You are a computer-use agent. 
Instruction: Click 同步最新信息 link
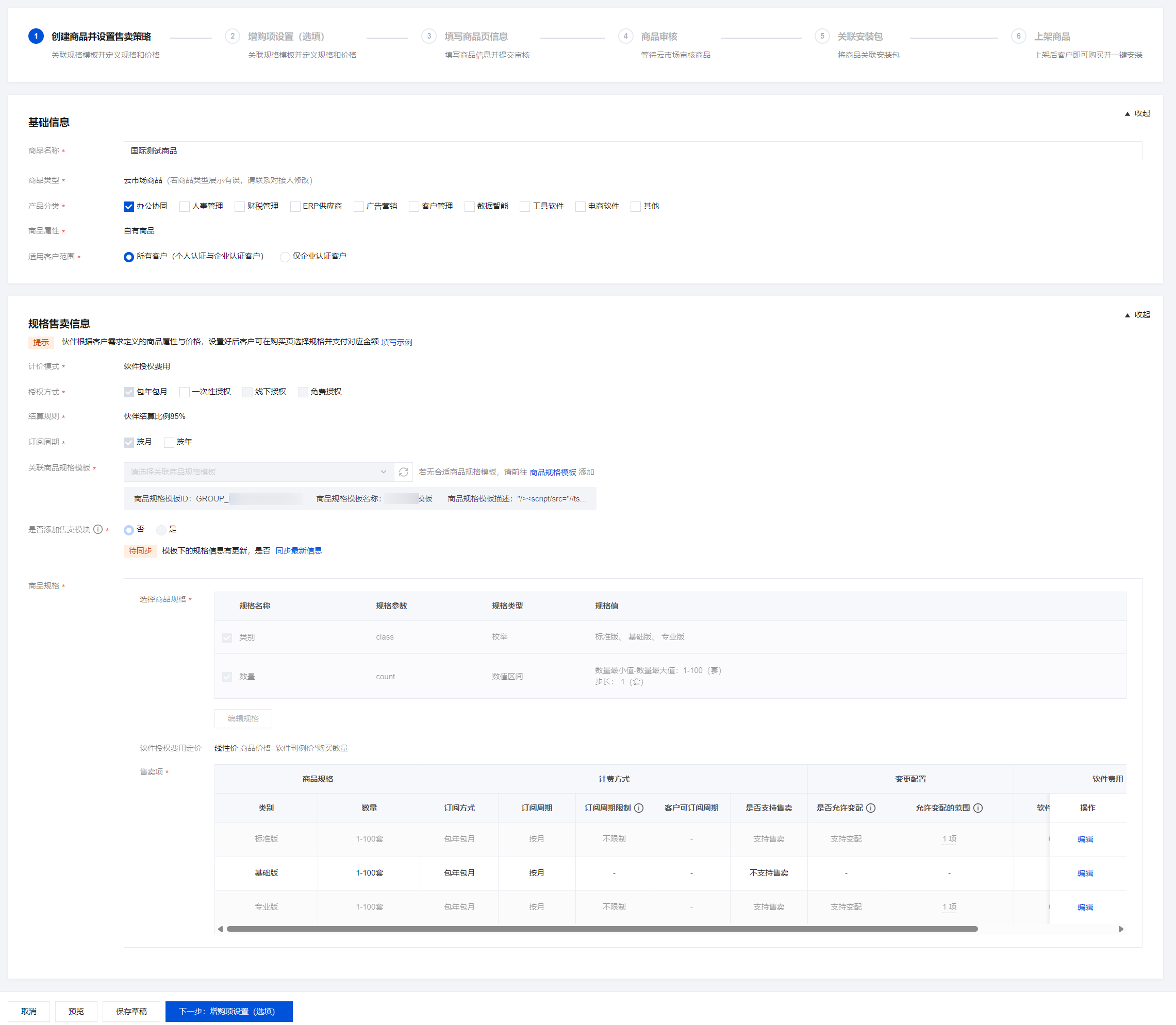[x=298, y=550]
